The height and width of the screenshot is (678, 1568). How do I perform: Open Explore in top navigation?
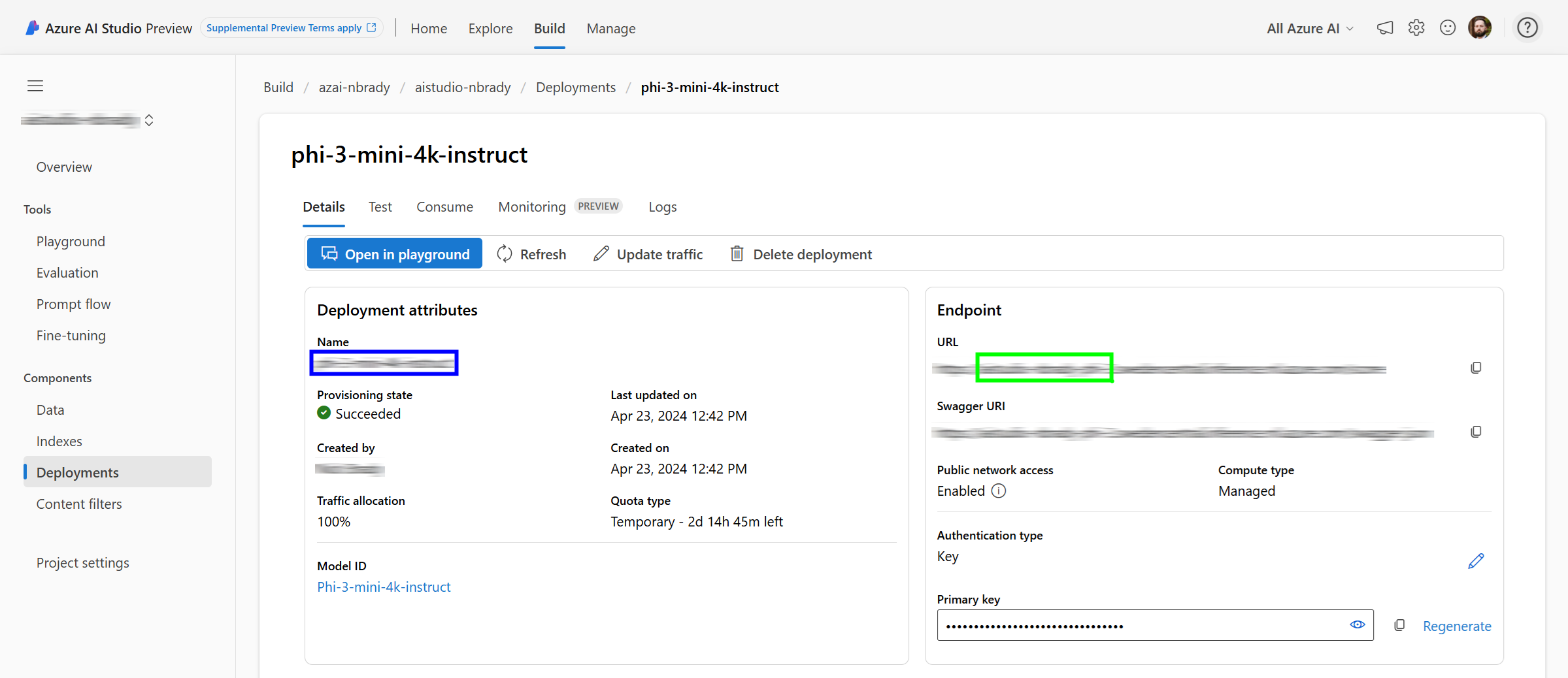(490, 28)
